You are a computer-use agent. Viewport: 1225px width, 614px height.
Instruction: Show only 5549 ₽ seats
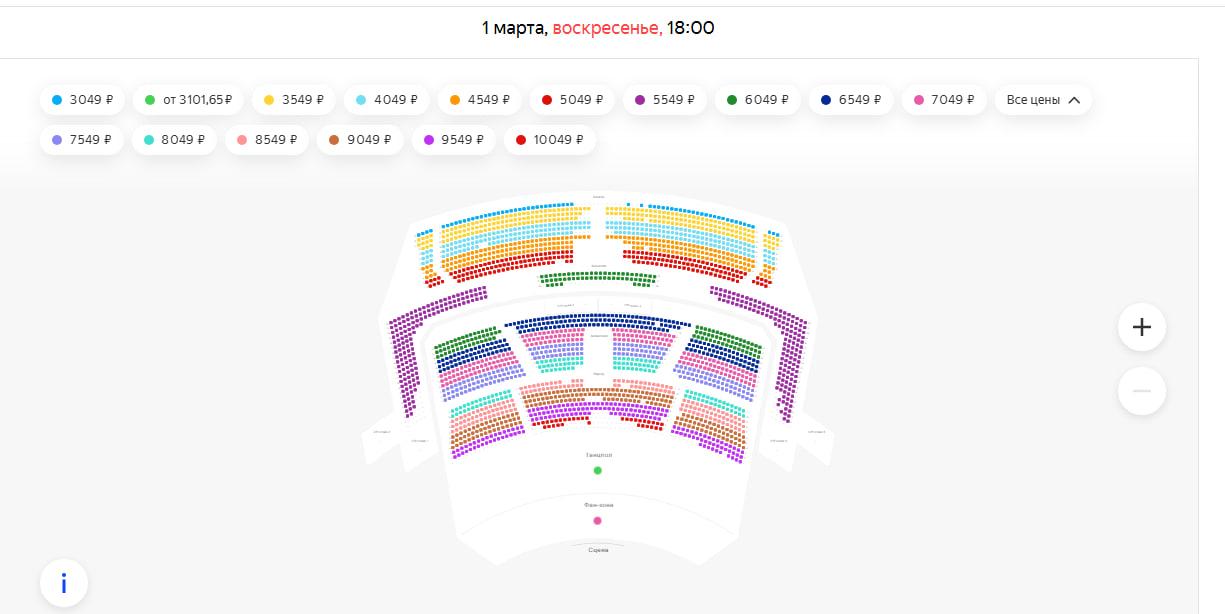[x=664, y=100]
